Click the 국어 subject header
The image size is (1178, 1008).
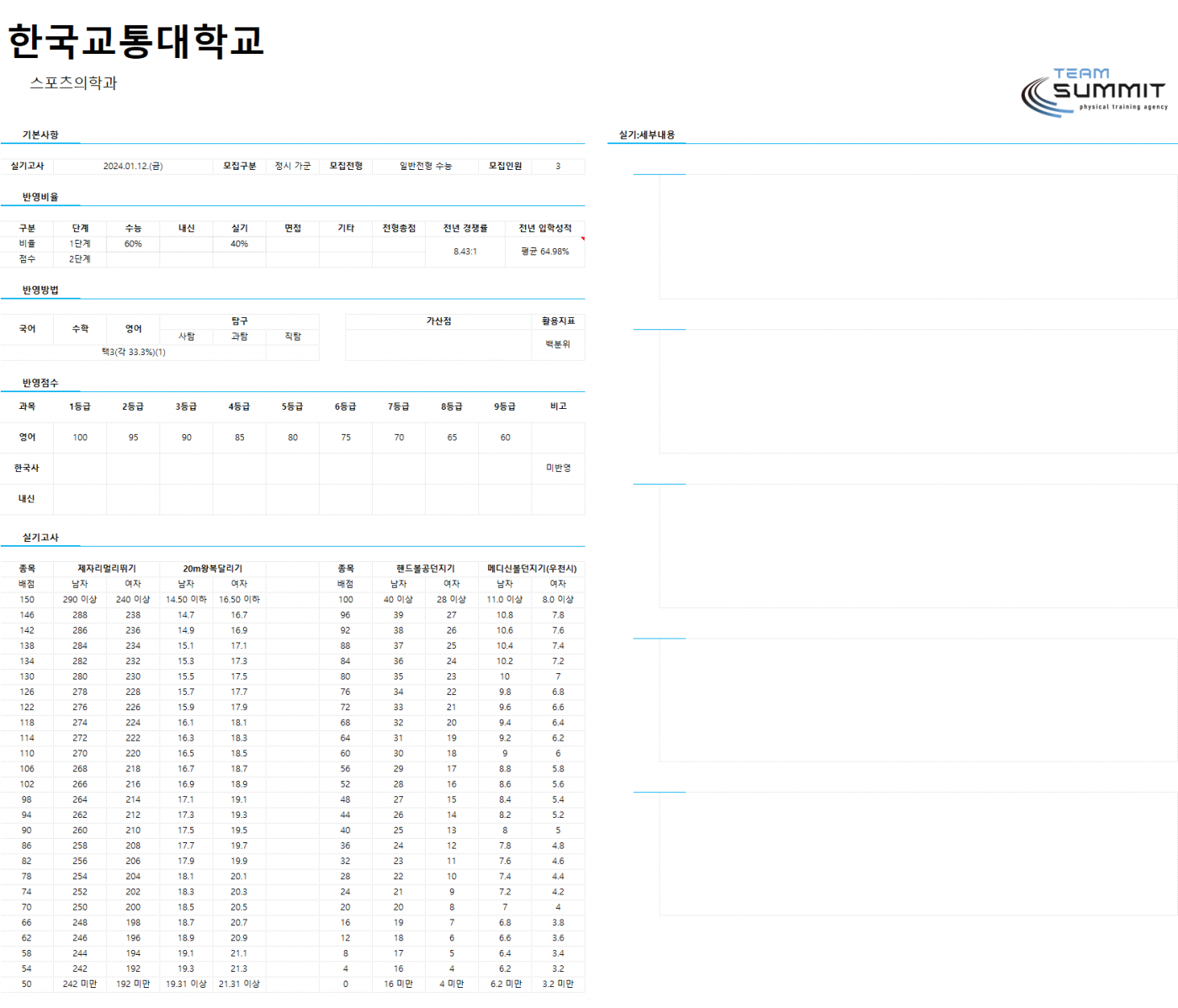(27, 329)
